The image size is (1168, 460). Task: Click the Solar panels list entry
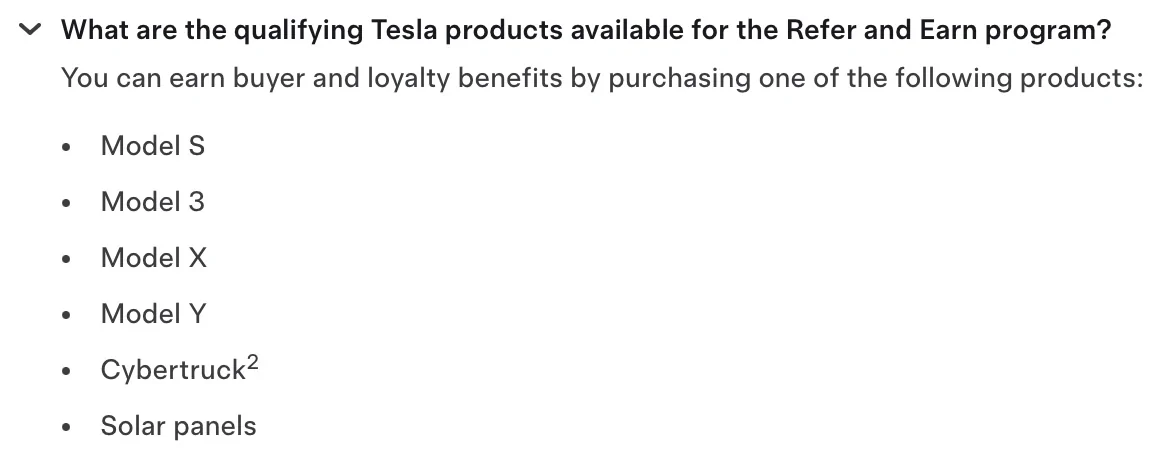coord(179,426)
